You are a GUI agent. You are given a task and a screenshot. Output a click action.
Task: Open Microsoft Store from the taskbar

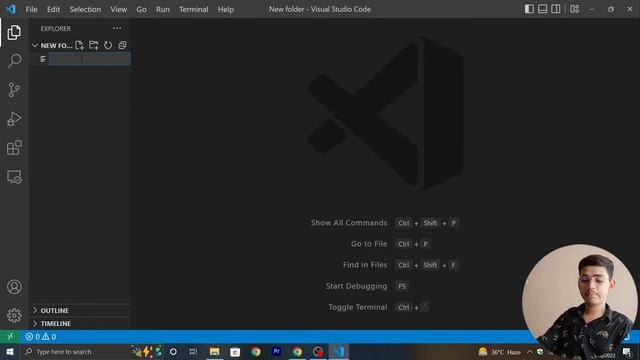235,351
